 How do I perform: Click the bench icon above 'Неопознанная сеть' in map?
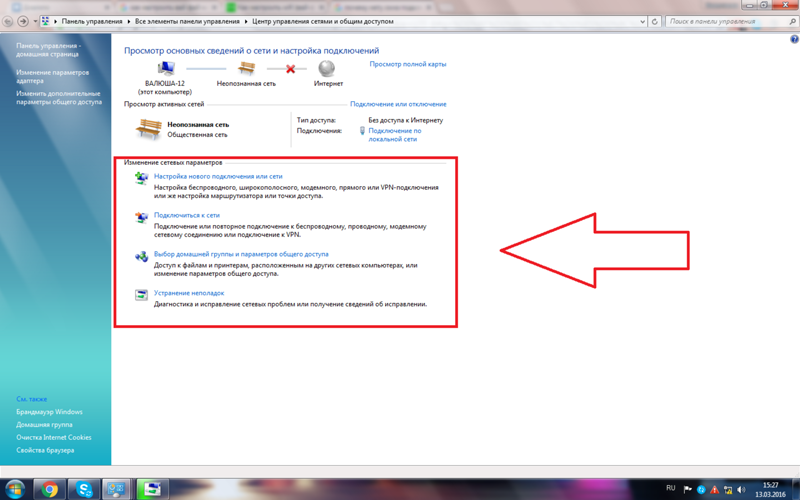click(x=246, y=68)
